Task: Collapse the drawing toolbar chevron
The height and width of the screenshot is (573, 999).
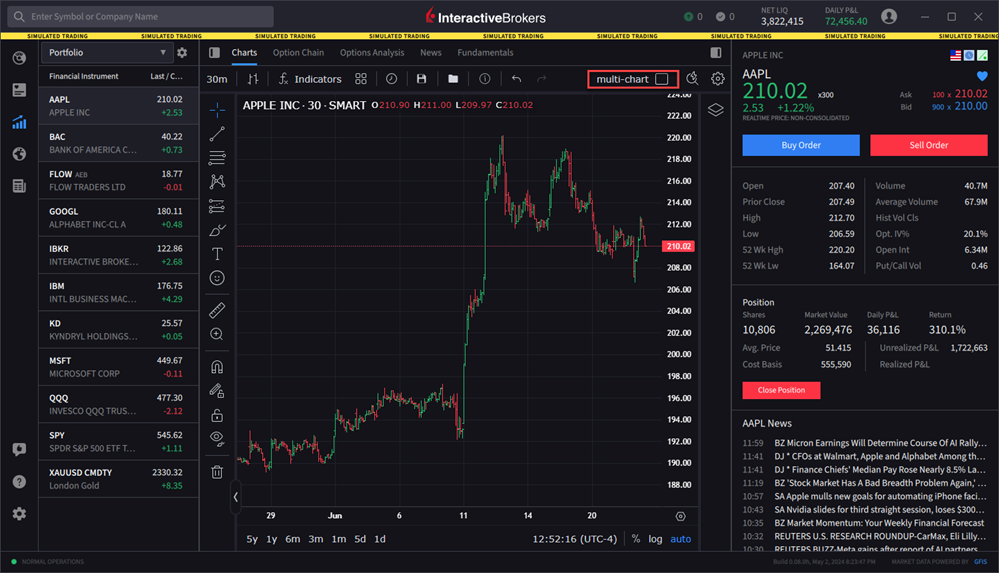Action: [236, 497]
